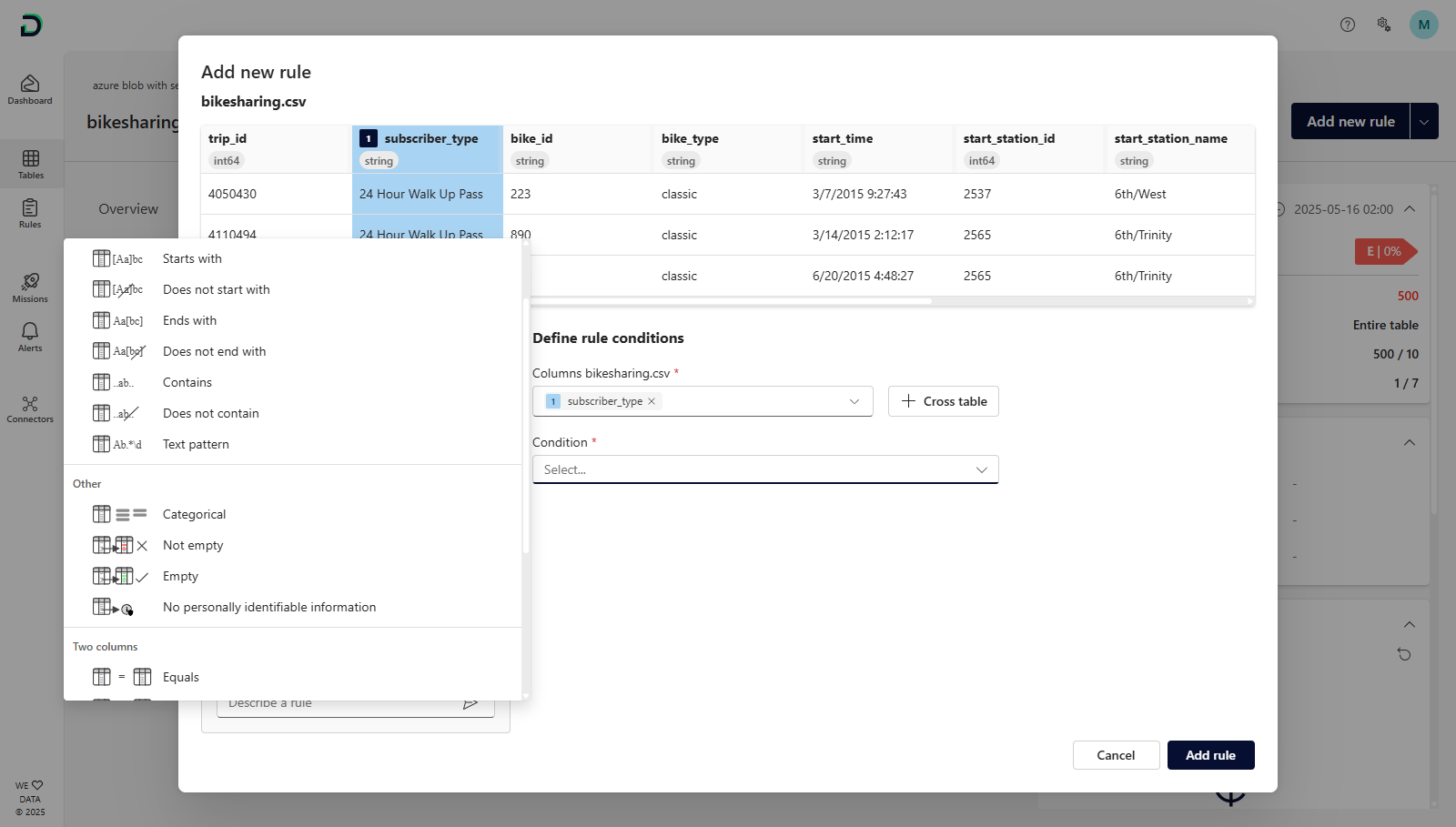Select 'Does not contain' condition option
Image resolution: width=1456 pixels, height=827 pixels.
[x=210, y=413]
